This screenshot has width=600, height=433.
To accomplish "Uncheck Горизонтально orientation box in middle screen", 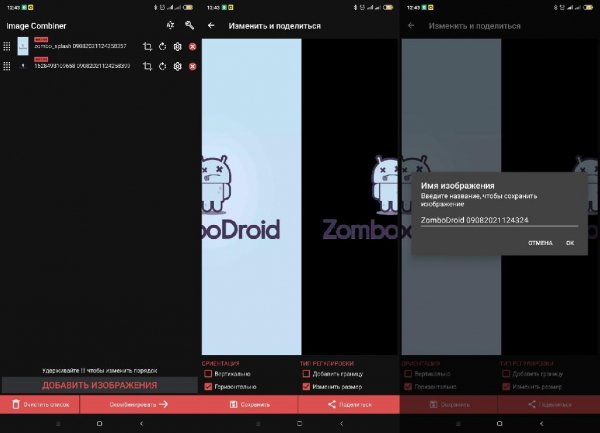I will point(208,387).
